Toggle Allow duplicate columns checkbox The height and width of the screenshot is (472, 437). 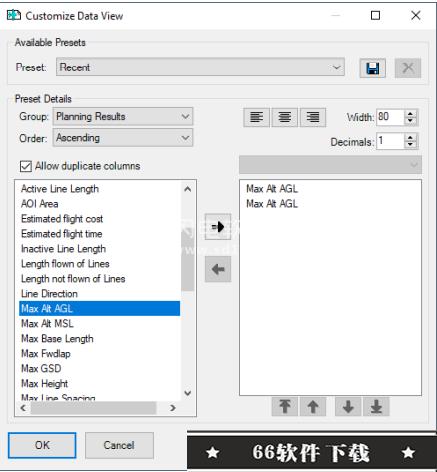(26, 166)
